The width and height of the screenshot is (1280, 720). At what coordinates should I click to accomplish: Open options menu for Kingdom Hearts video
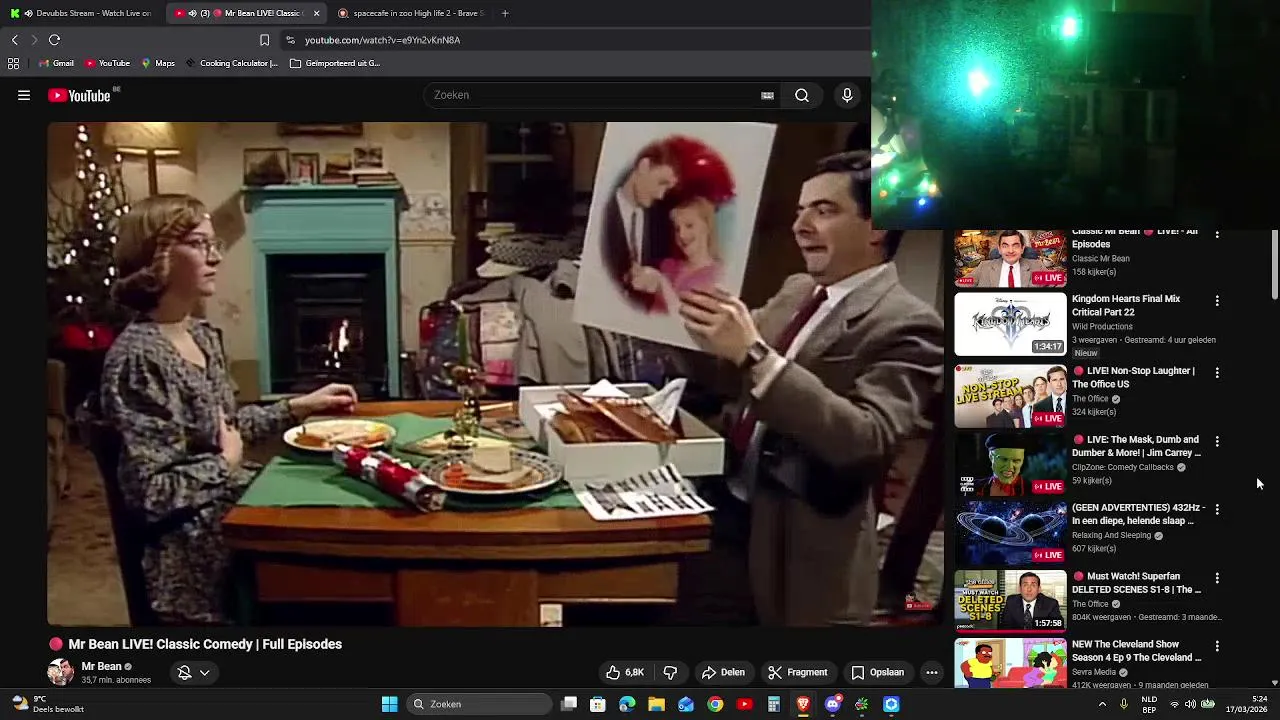(1217, 300)
